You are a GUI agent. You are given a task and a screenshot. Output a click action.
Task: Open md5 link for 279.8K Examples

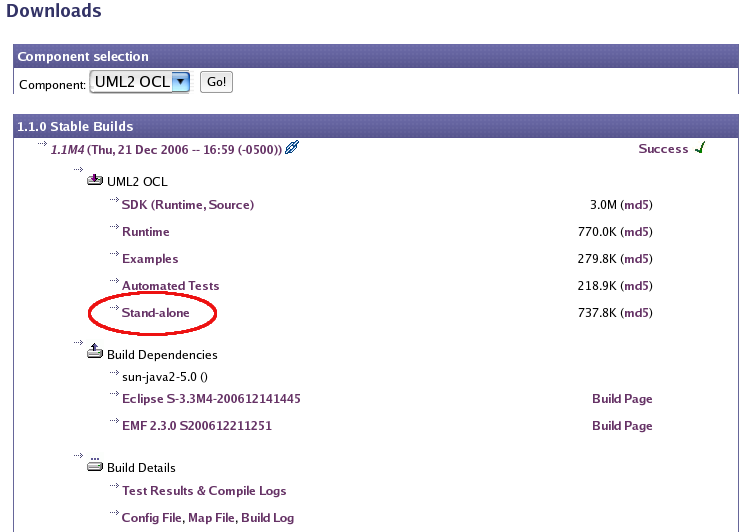tap(636, 259)
